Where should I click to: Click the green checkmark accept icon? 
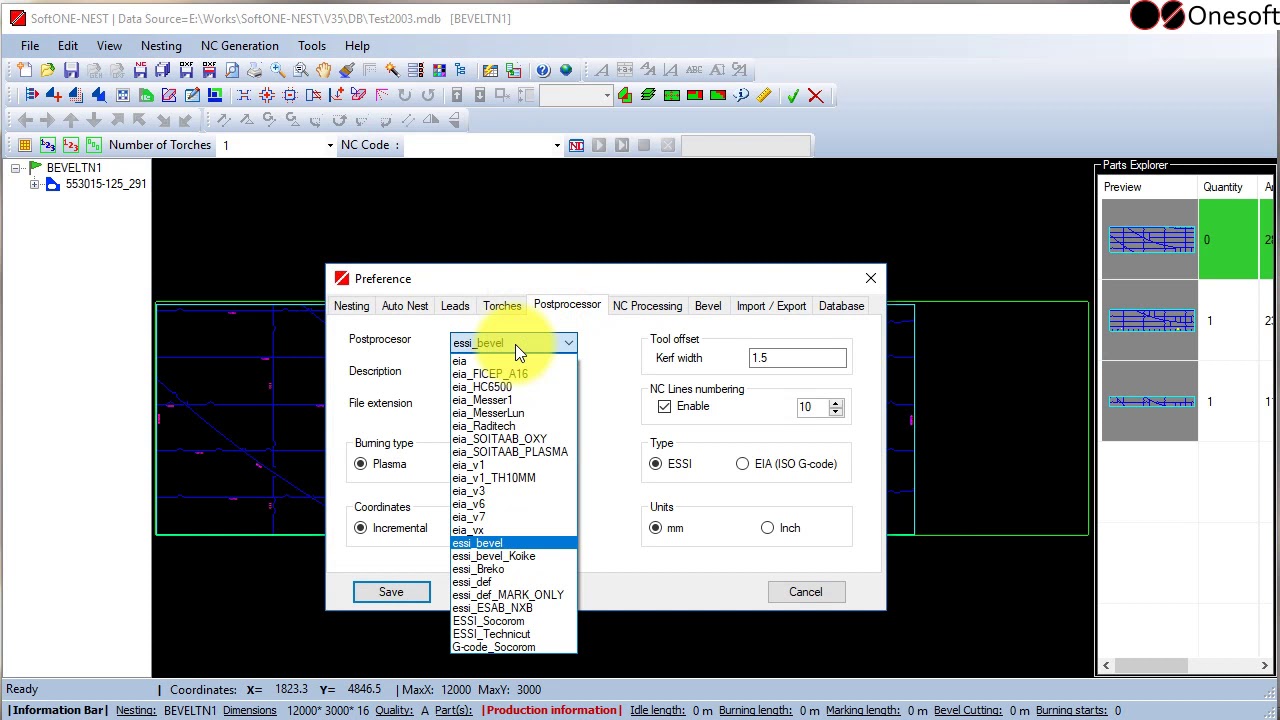793,96
